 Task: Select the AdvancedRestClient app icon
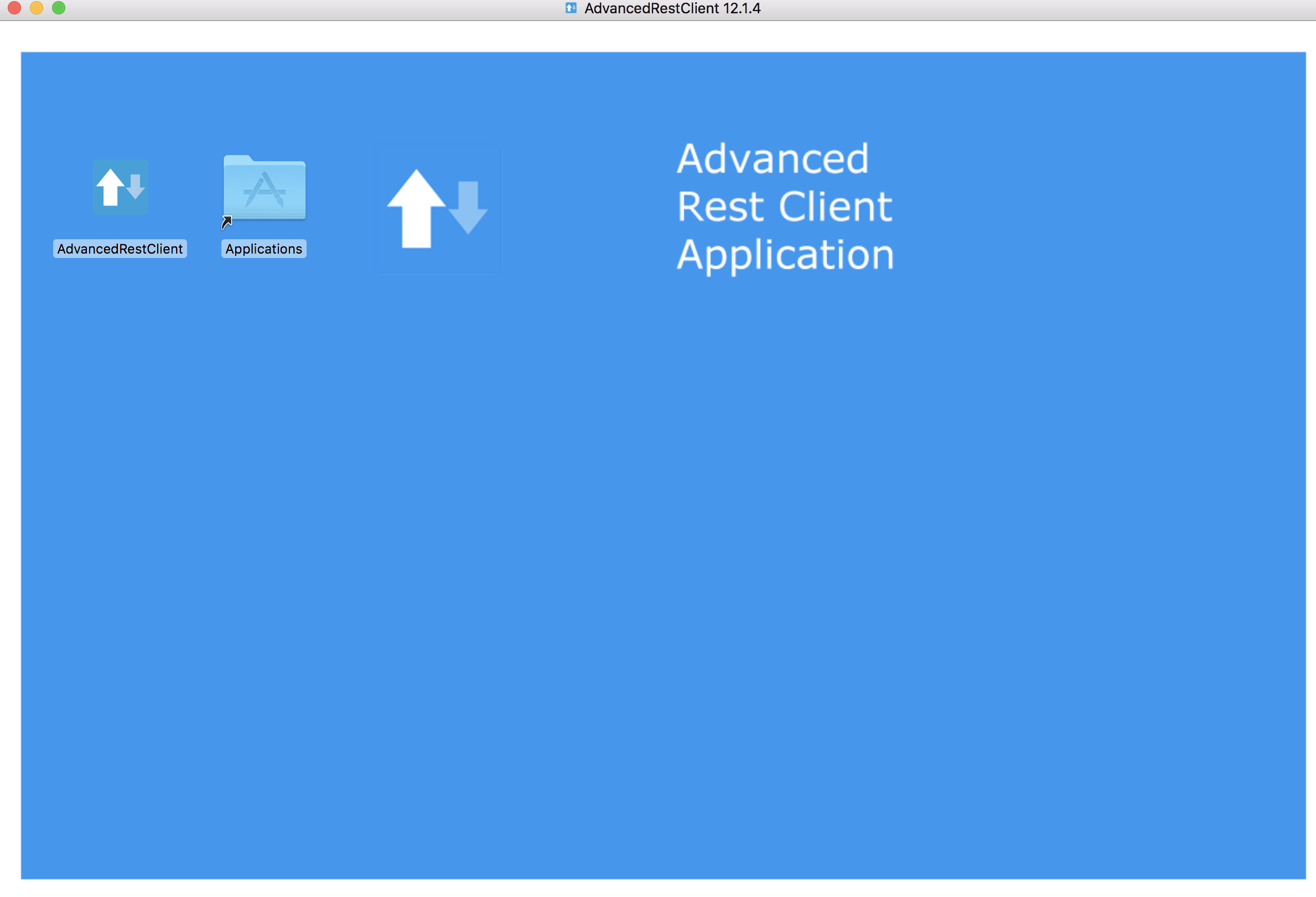pyautogui.click(x=120, y=187)
